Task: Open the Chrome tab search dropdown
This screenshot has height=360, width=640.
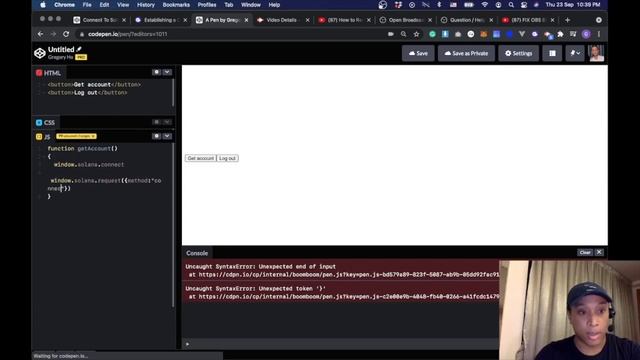Action: (x=599, y=20)
